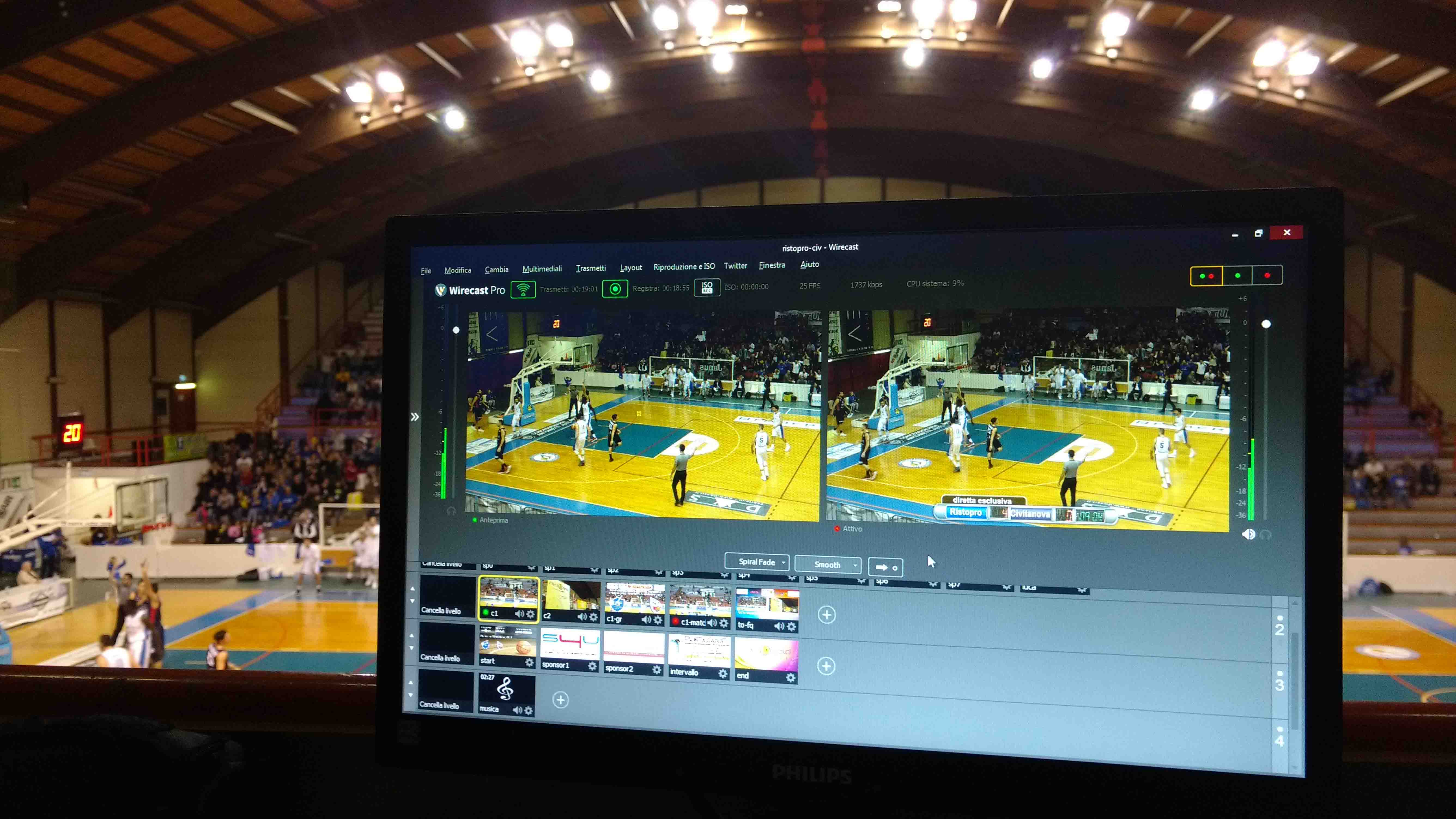
Task: Add a shot to the c1 layer row
Action: click(826, 614)
